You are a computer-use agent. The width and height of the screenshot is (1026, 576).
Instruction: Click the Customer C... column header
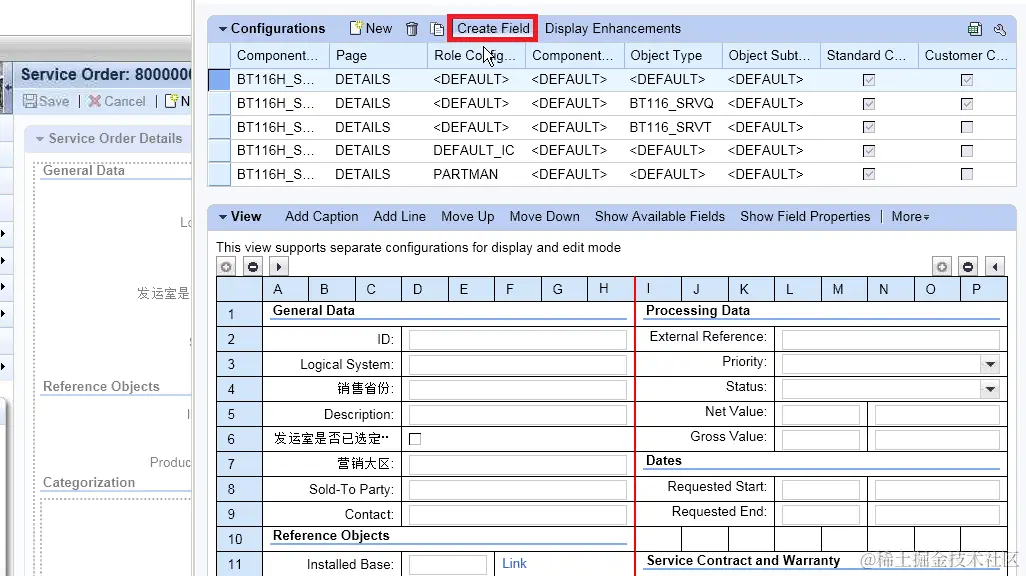tap(966, 56)
